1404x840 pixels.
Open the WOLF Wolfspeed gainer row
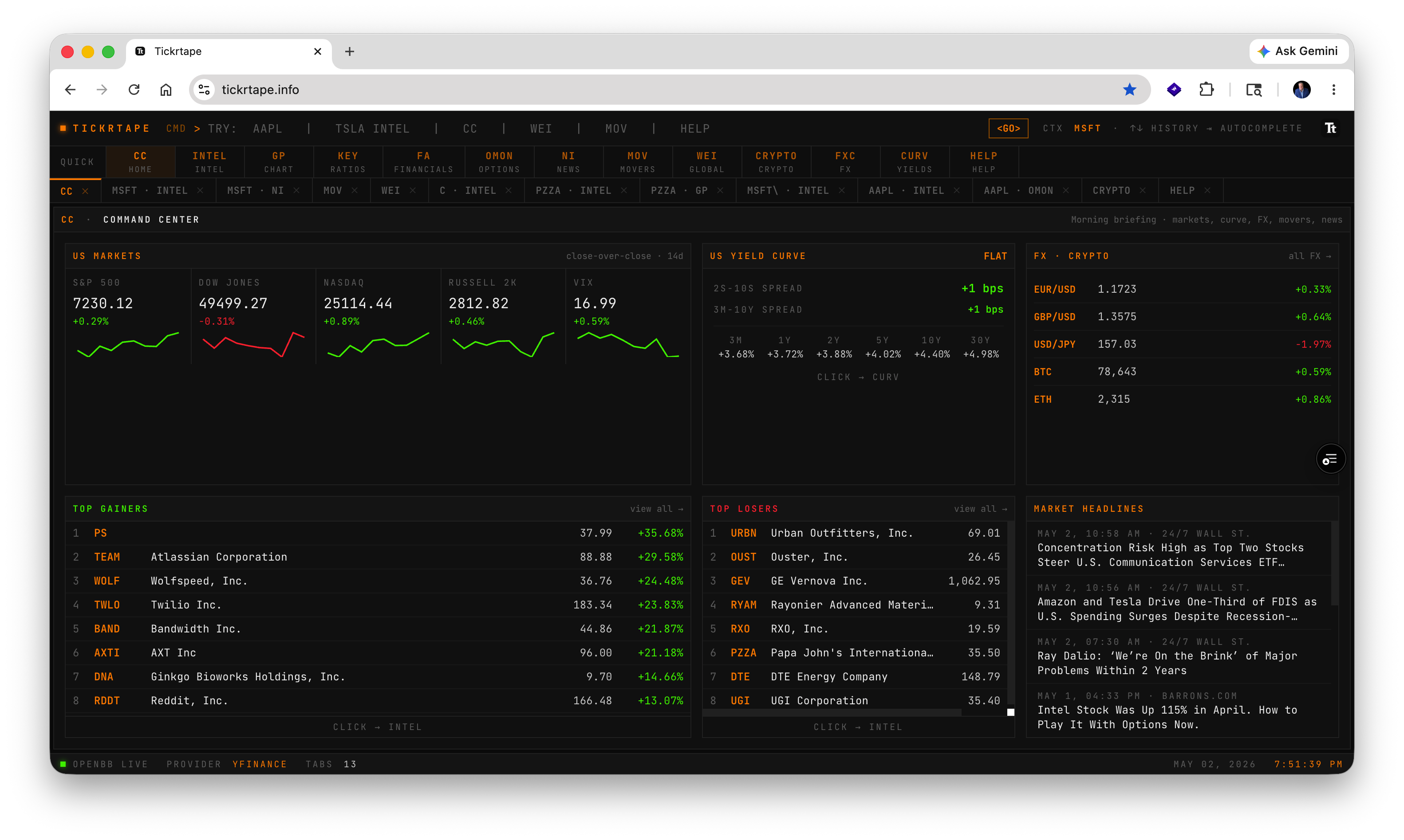click(x=378, y=581)
